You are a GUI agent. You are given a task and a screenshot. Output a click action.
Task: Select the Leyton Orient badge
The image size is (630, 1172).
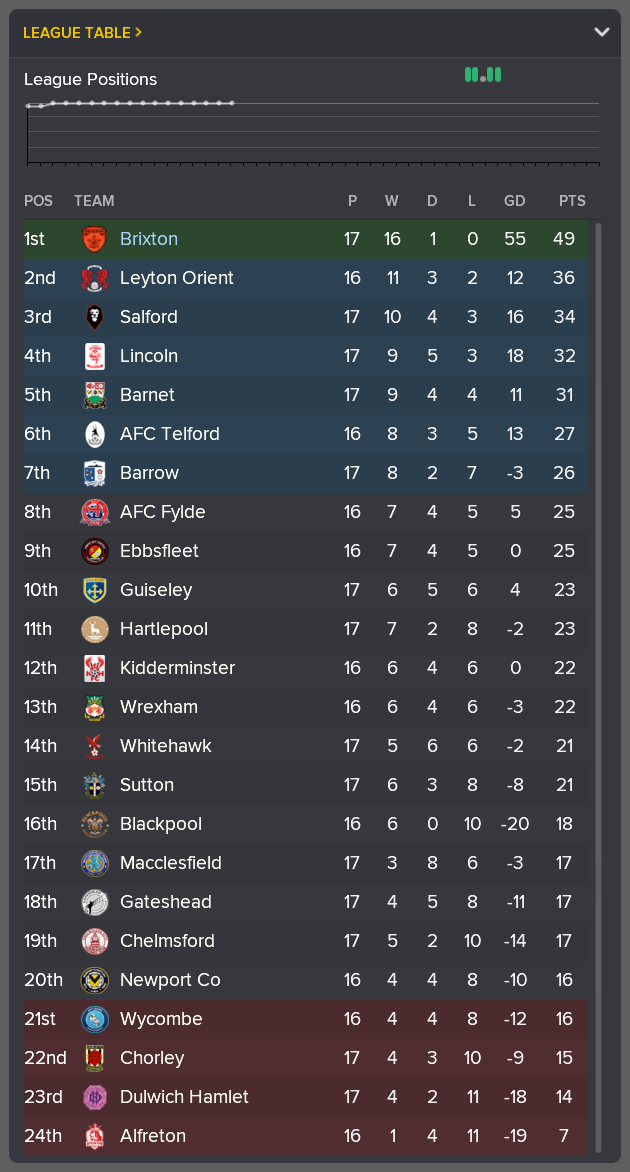(95, 278)
